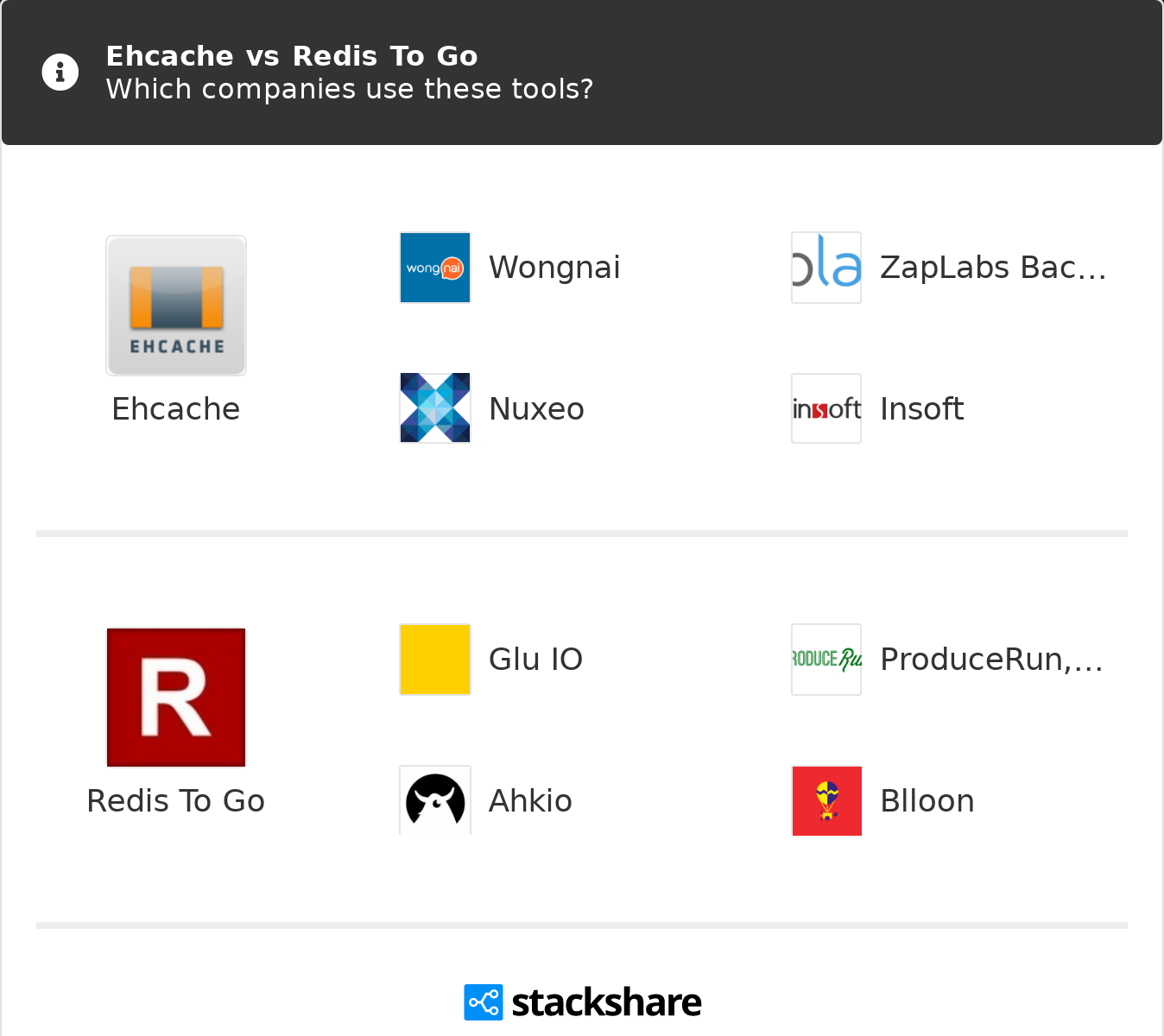Select the Ahkio bull logo
Image resolution: width=1164 pixels, height=1036 pixels.
pyautogui.click(x=435, y=800)
